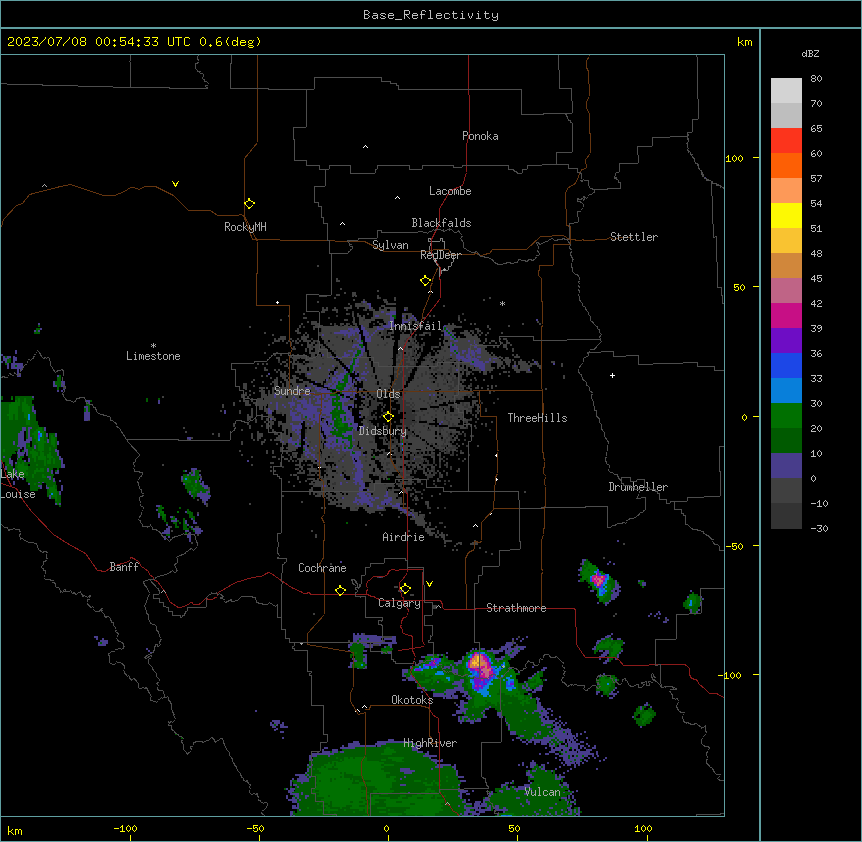Click the Base_Reflectivity title text

tap(431, 15)
